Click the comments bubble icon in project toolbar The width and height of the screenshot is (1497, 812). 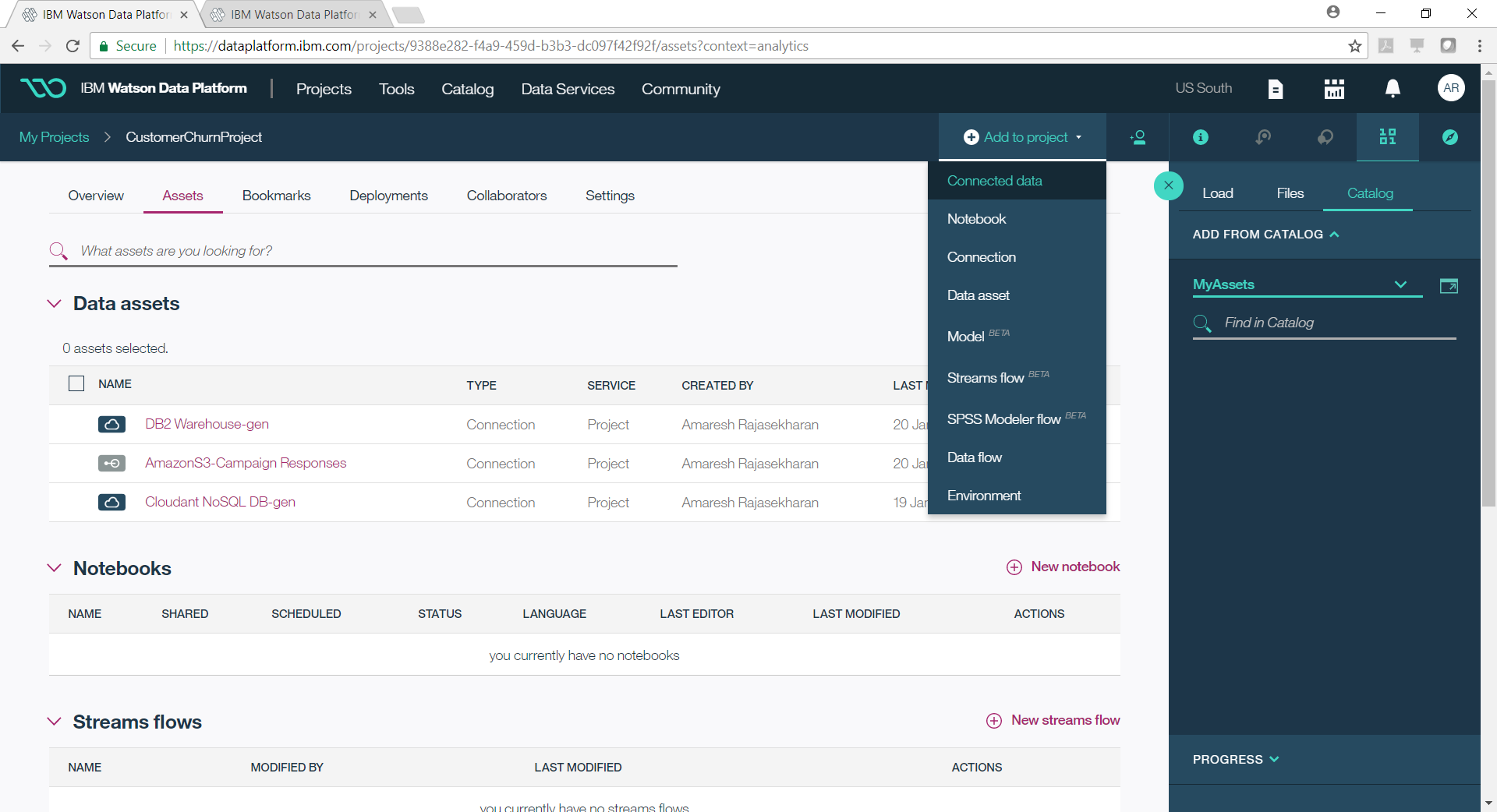pyautogui.click(x=1325, y=137)
